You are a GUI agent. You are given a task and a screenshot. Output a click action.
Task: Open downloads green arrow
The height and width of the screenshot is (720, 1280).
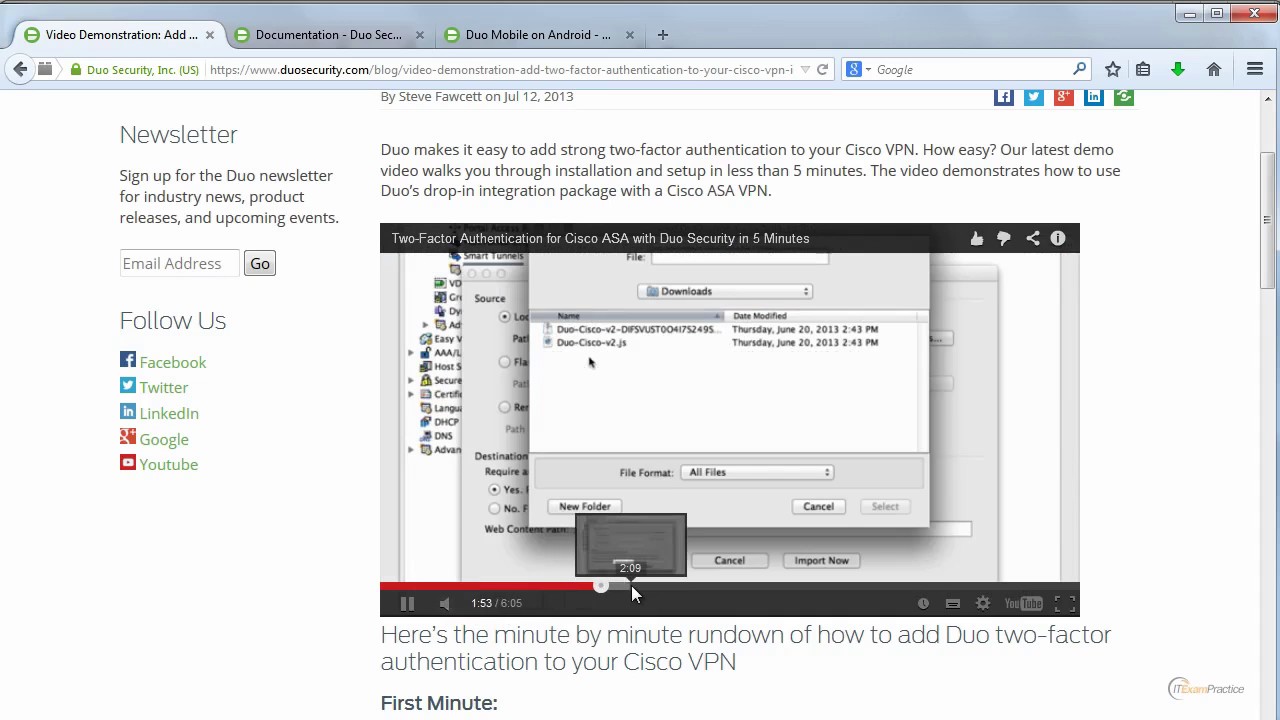point(1178,70)
